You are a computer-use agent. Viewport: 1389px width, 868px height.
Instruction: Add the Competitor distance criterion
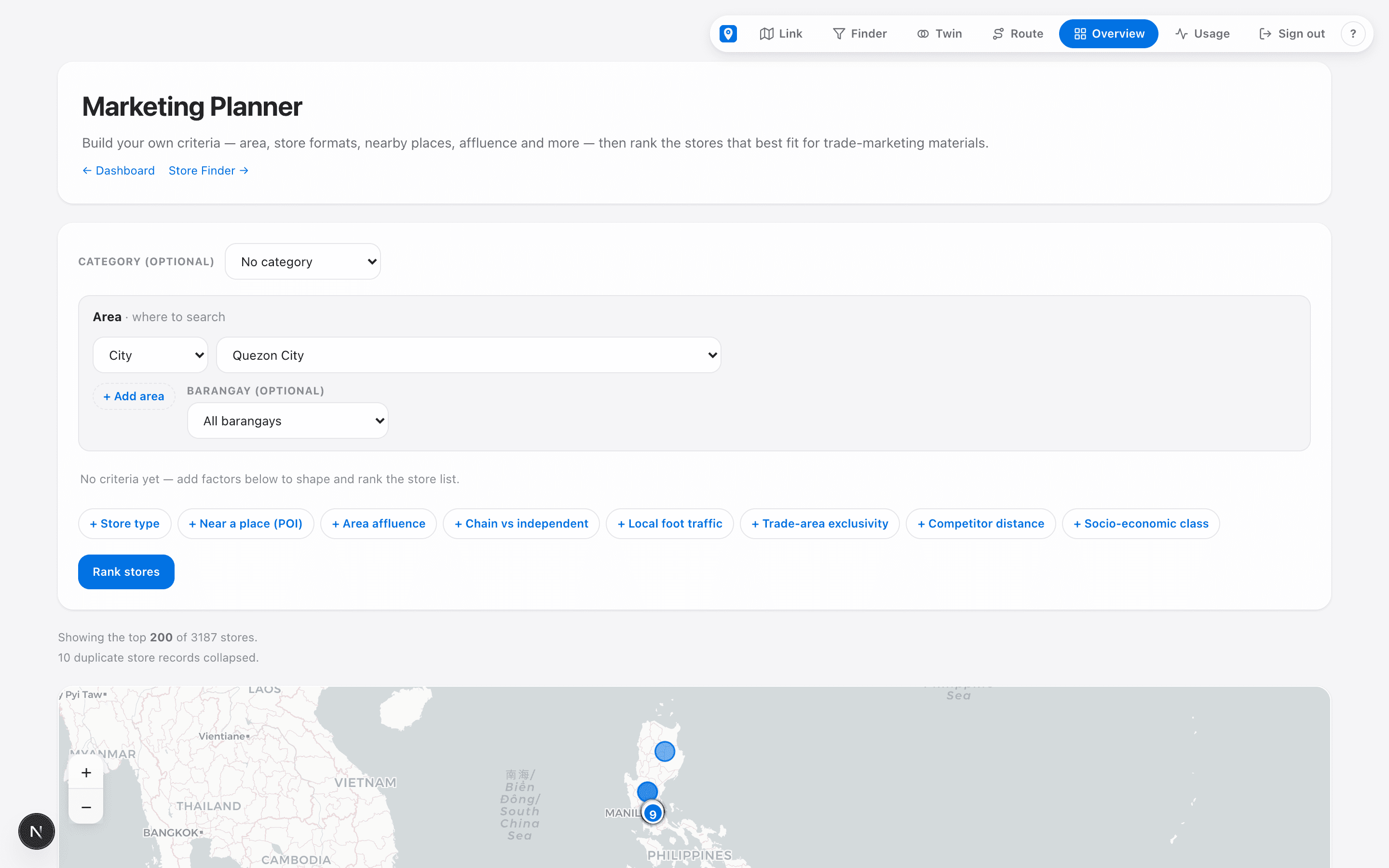click(x=981, y=524)
